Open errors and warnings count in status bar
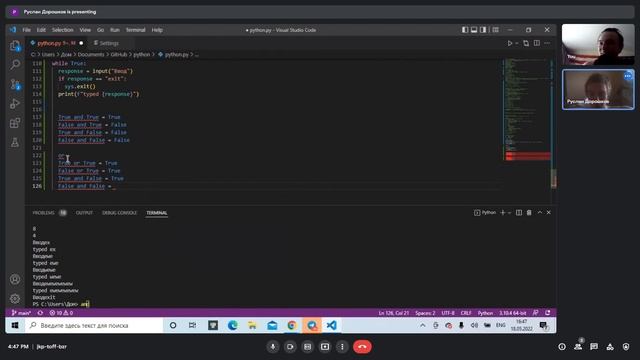 (61, 313)
